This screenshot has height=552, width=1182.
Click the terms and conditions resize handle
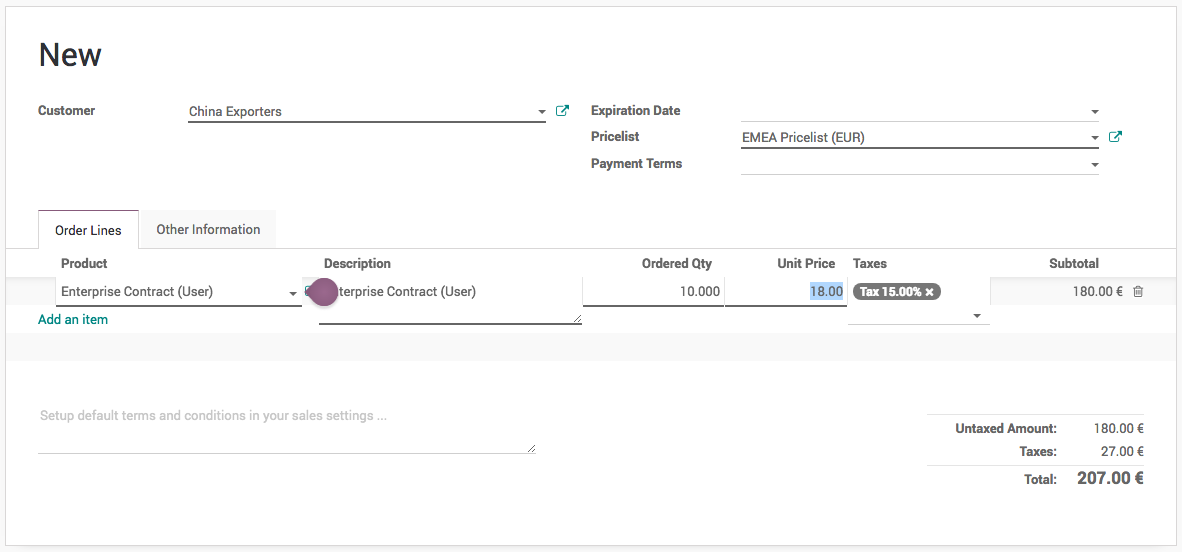(x=531, y=449)
